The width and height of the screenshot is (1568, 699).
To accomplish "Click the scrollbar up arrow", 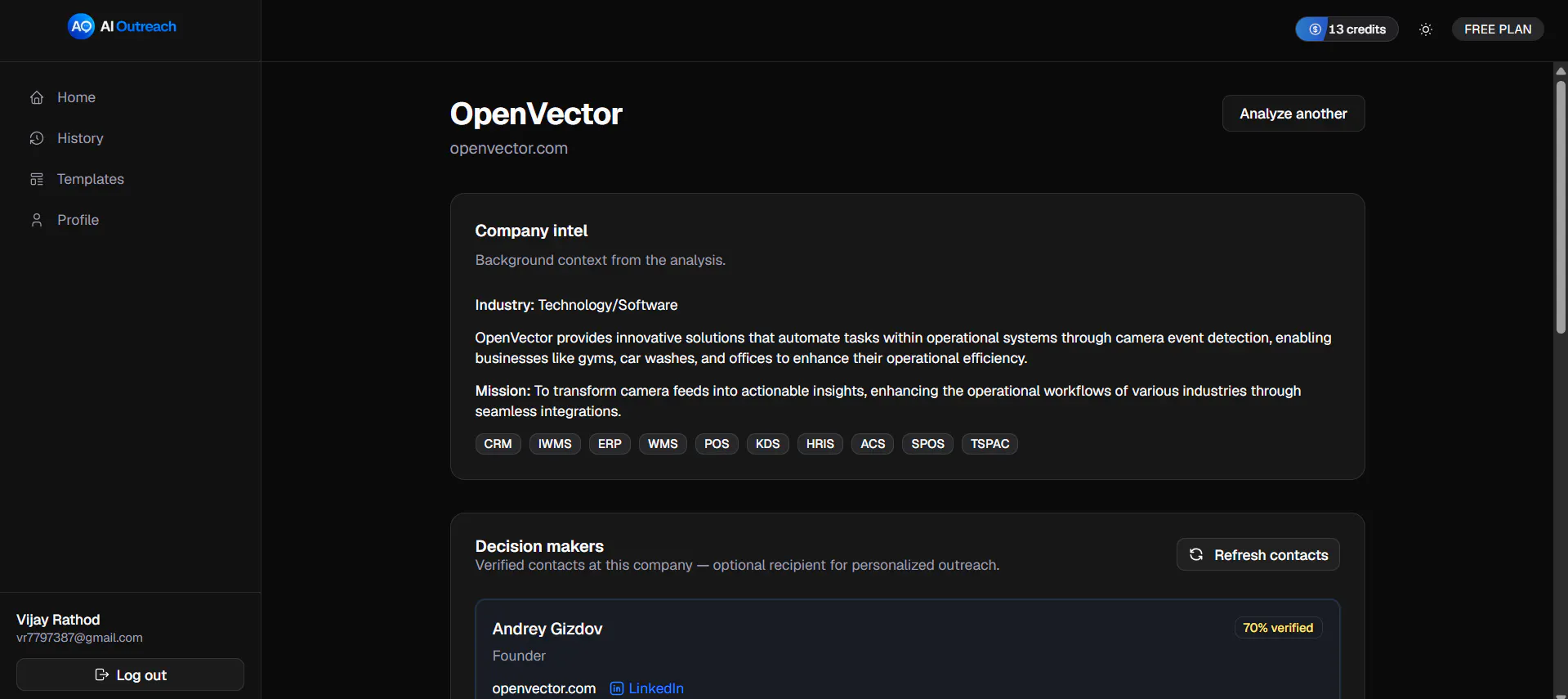I will (x=1561, y=71).
